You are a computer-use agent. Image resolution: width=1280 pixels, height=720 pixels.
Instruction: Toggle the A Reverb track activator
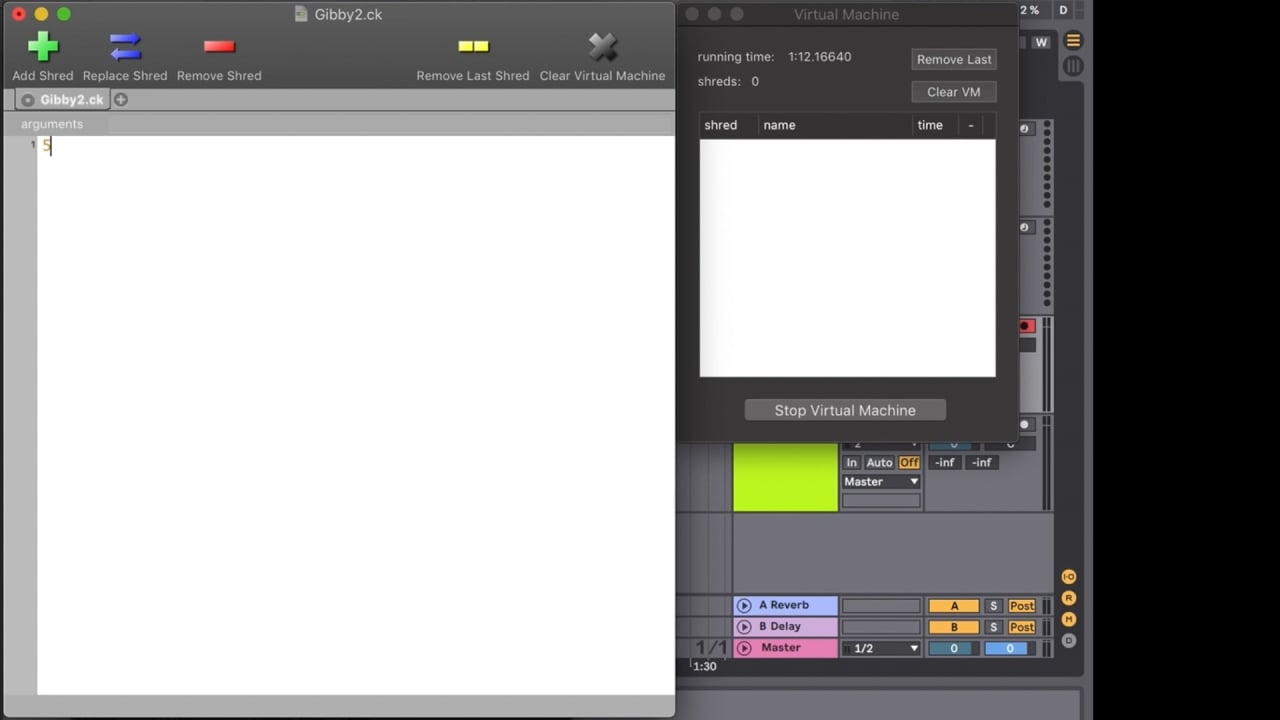(954, 606)
